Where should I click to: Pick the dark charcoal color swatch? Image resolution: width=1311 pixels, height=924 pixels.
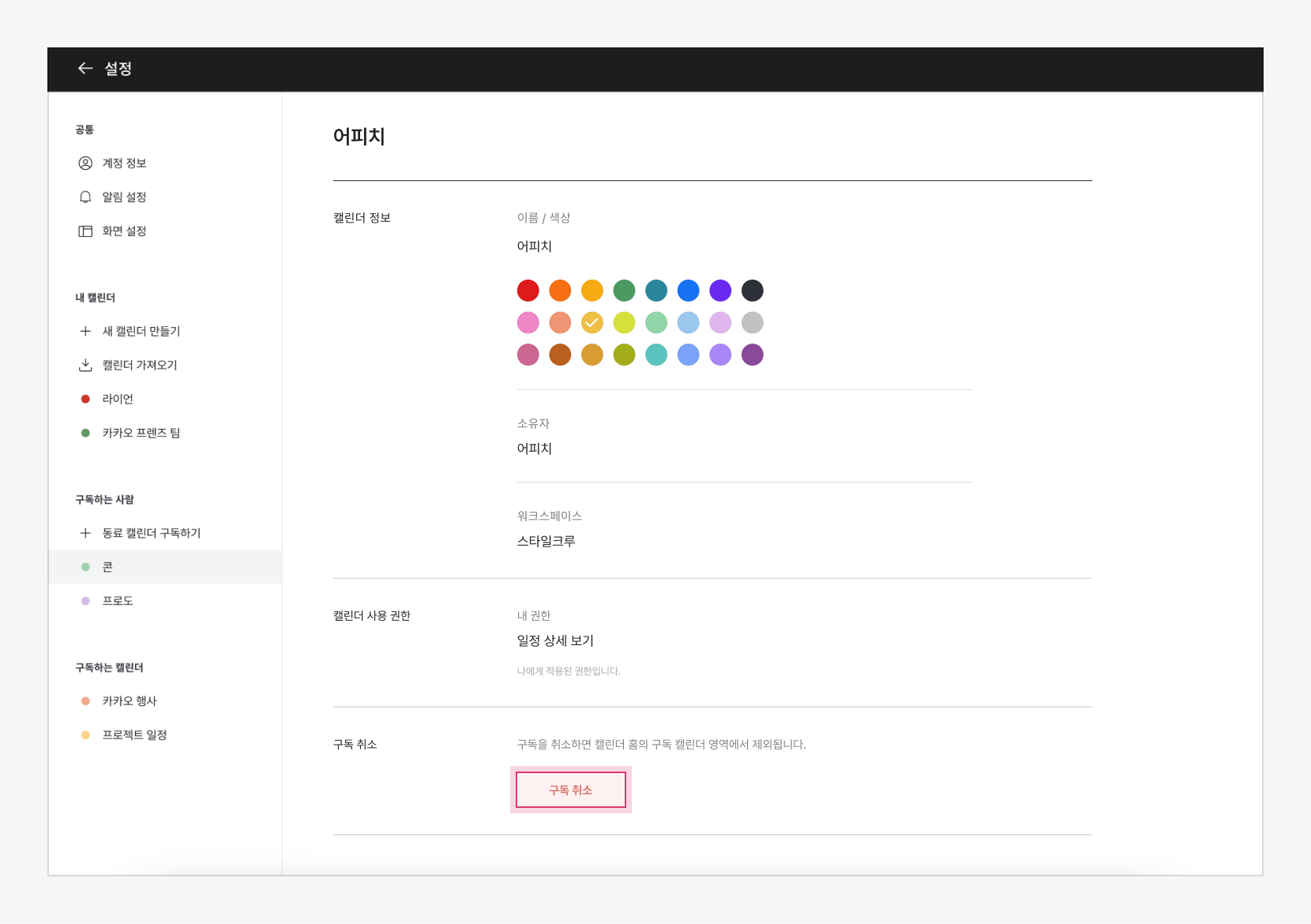point(753,291)
